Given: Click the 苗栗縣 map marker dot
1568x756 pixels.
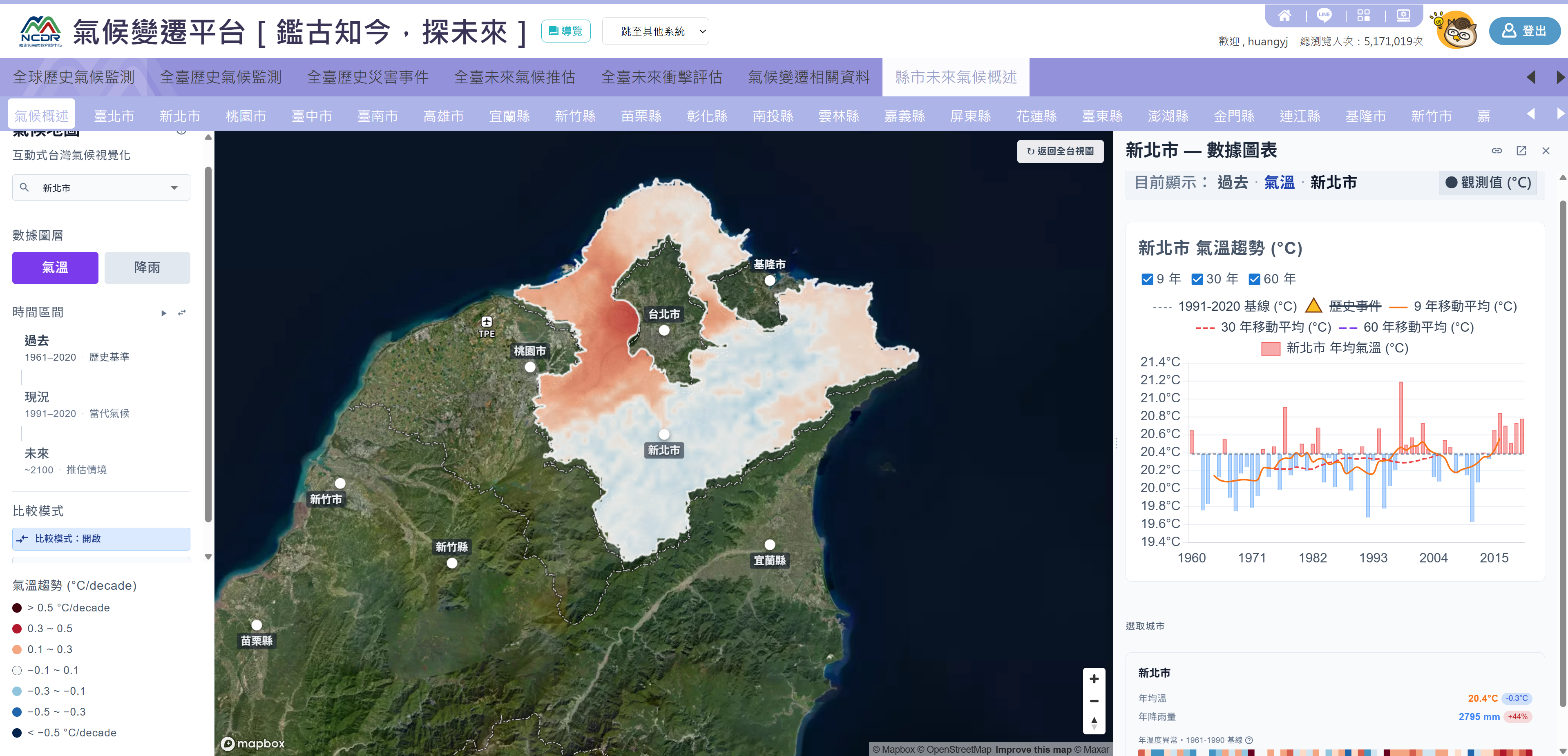Looking at the screenshot, I should click(257, 625).
